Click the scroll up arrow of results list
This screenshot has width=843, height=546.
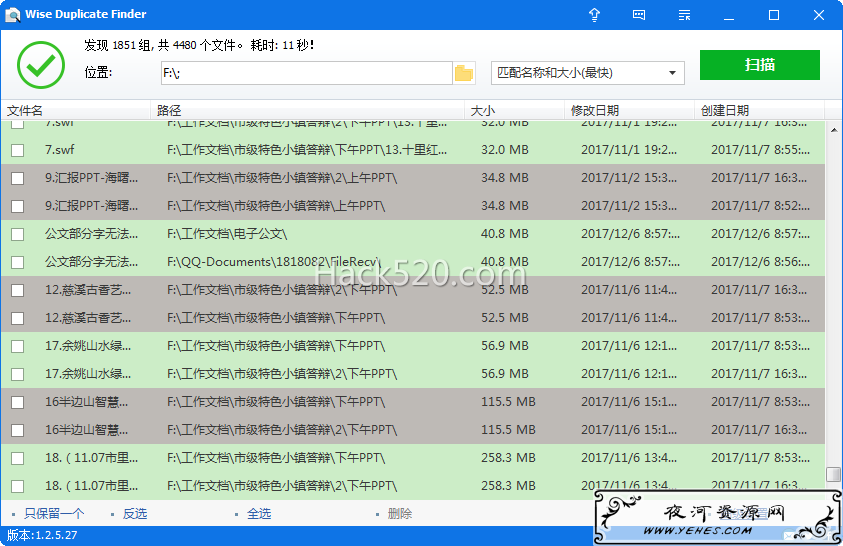click(834, 130)
